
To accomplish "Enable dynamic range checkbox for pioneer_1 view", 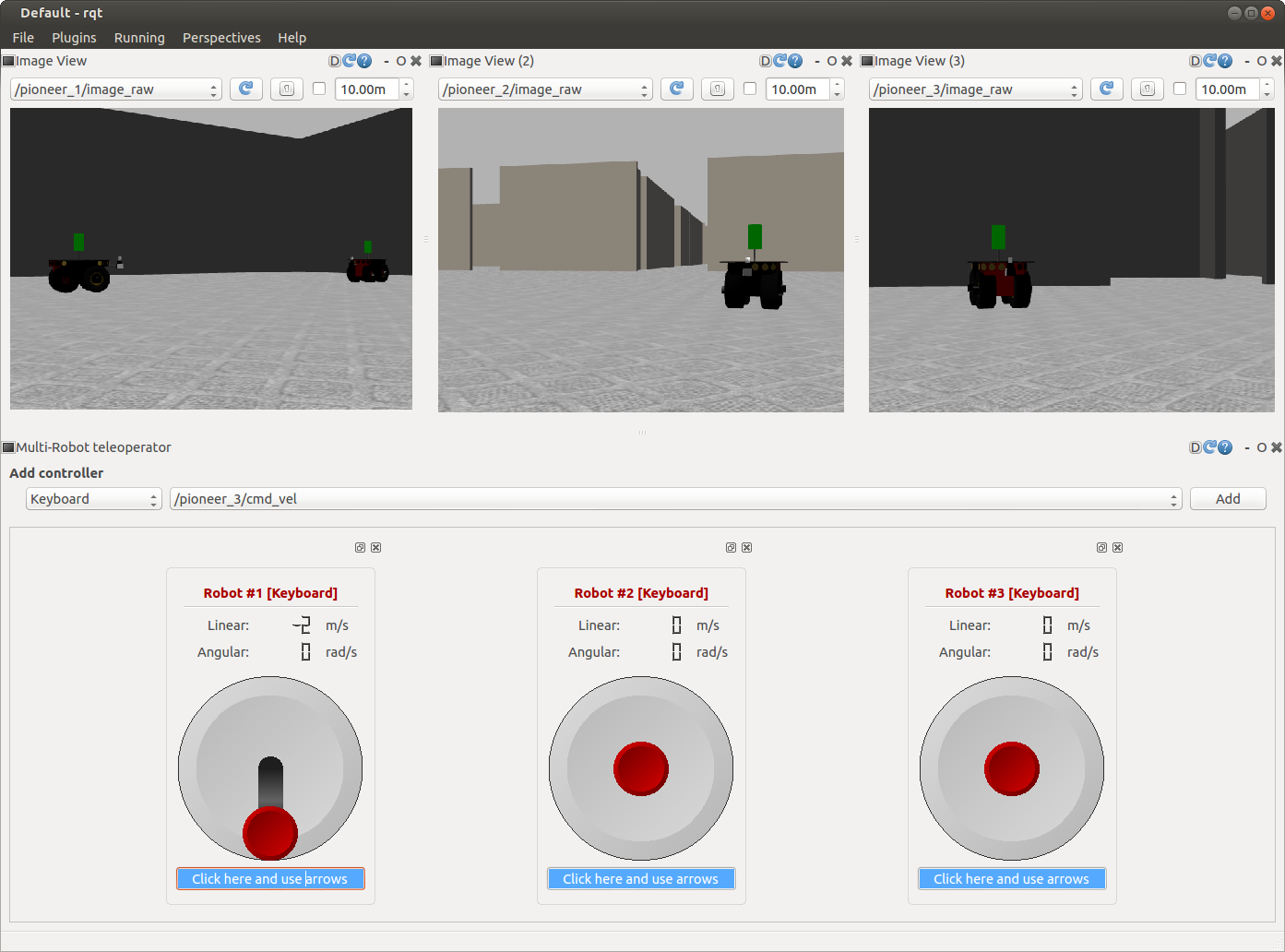I will point(319,89).
